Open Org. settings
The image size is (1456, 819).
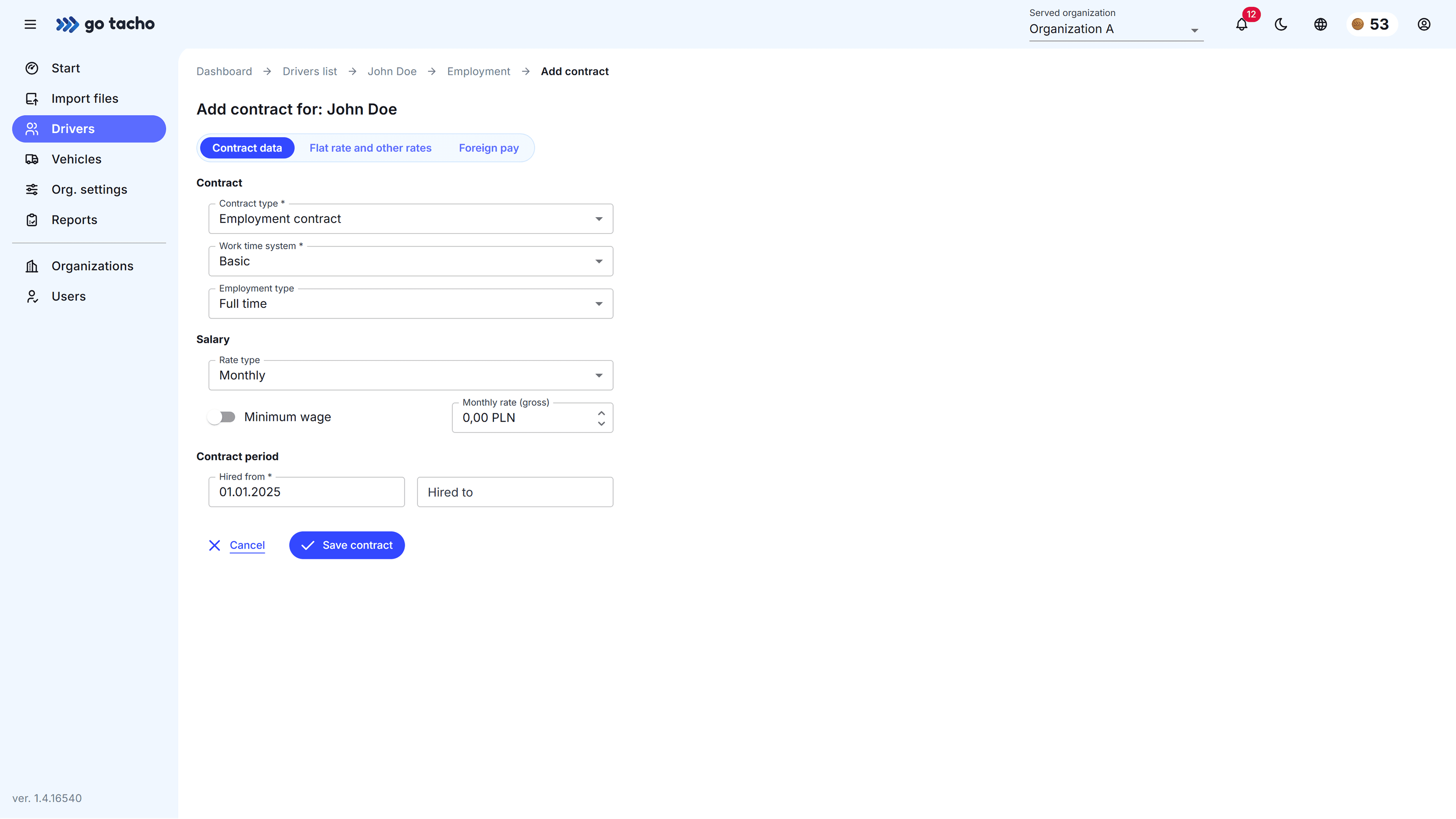click(89, 189)
